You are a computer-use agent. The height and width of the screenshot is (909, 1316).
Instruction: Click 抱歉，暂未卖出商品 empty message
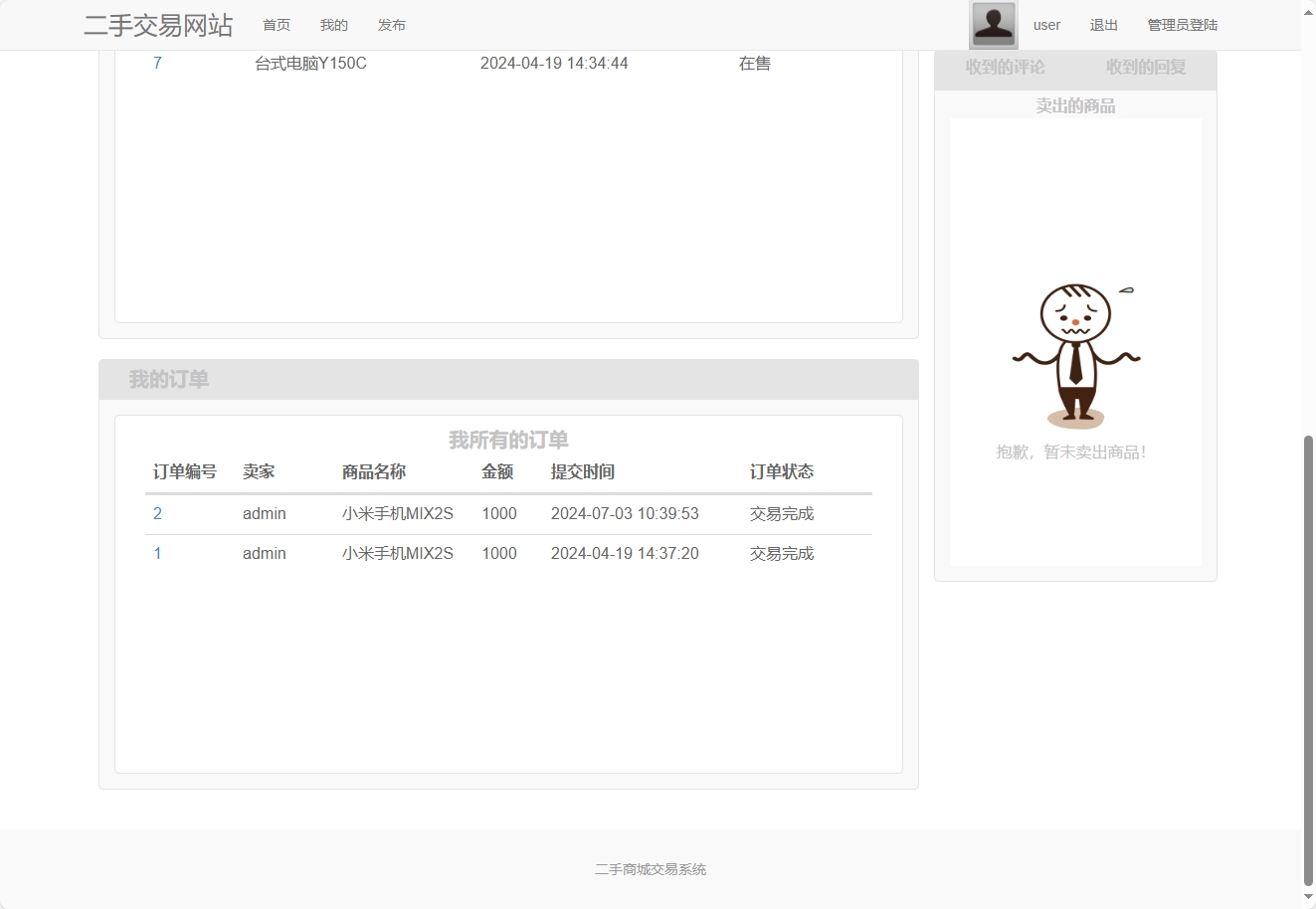pyautogui.click(x=1072, y=452)
